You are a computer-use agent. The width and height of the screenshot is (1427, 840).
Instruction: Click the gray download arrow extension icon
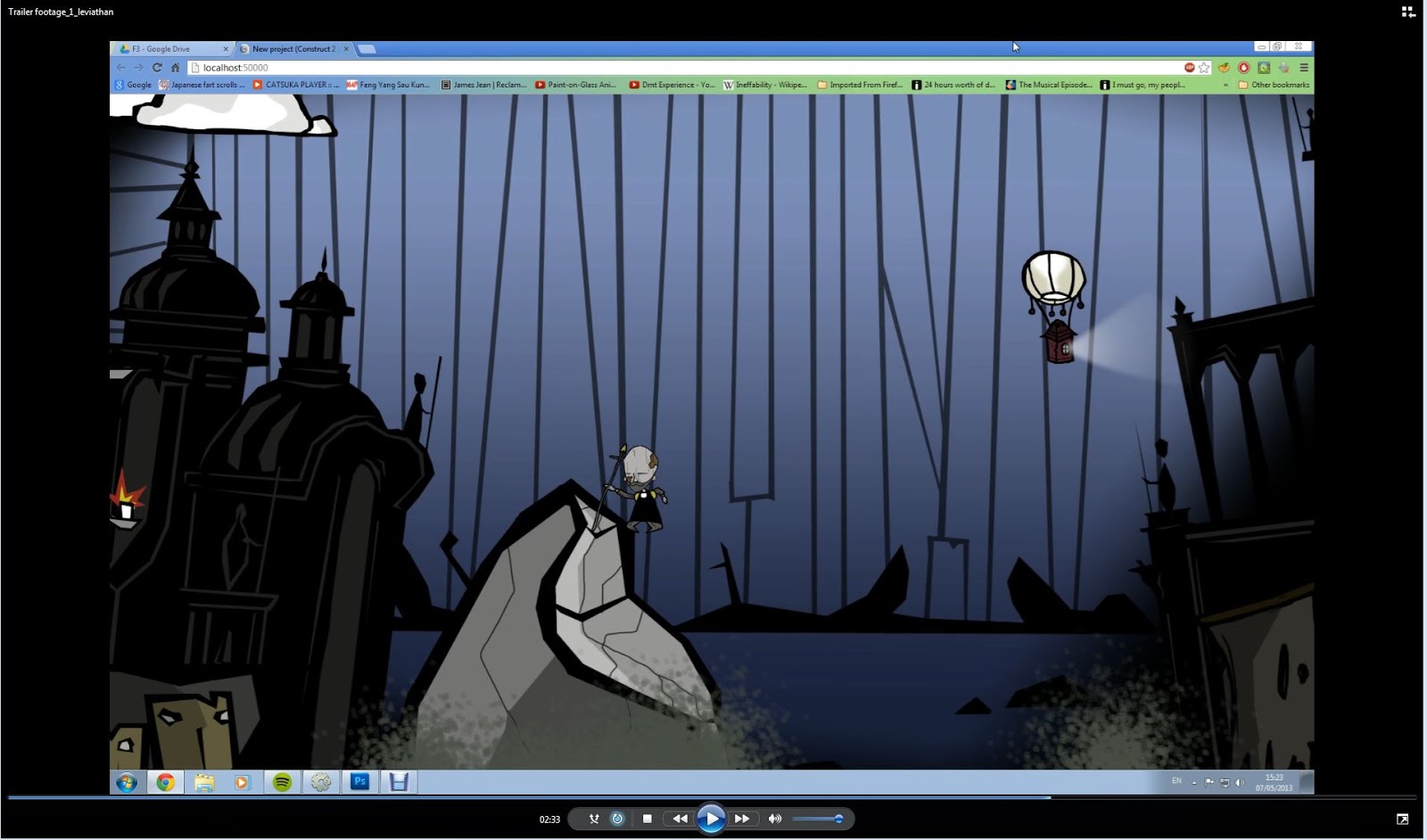pos(1283,68)
